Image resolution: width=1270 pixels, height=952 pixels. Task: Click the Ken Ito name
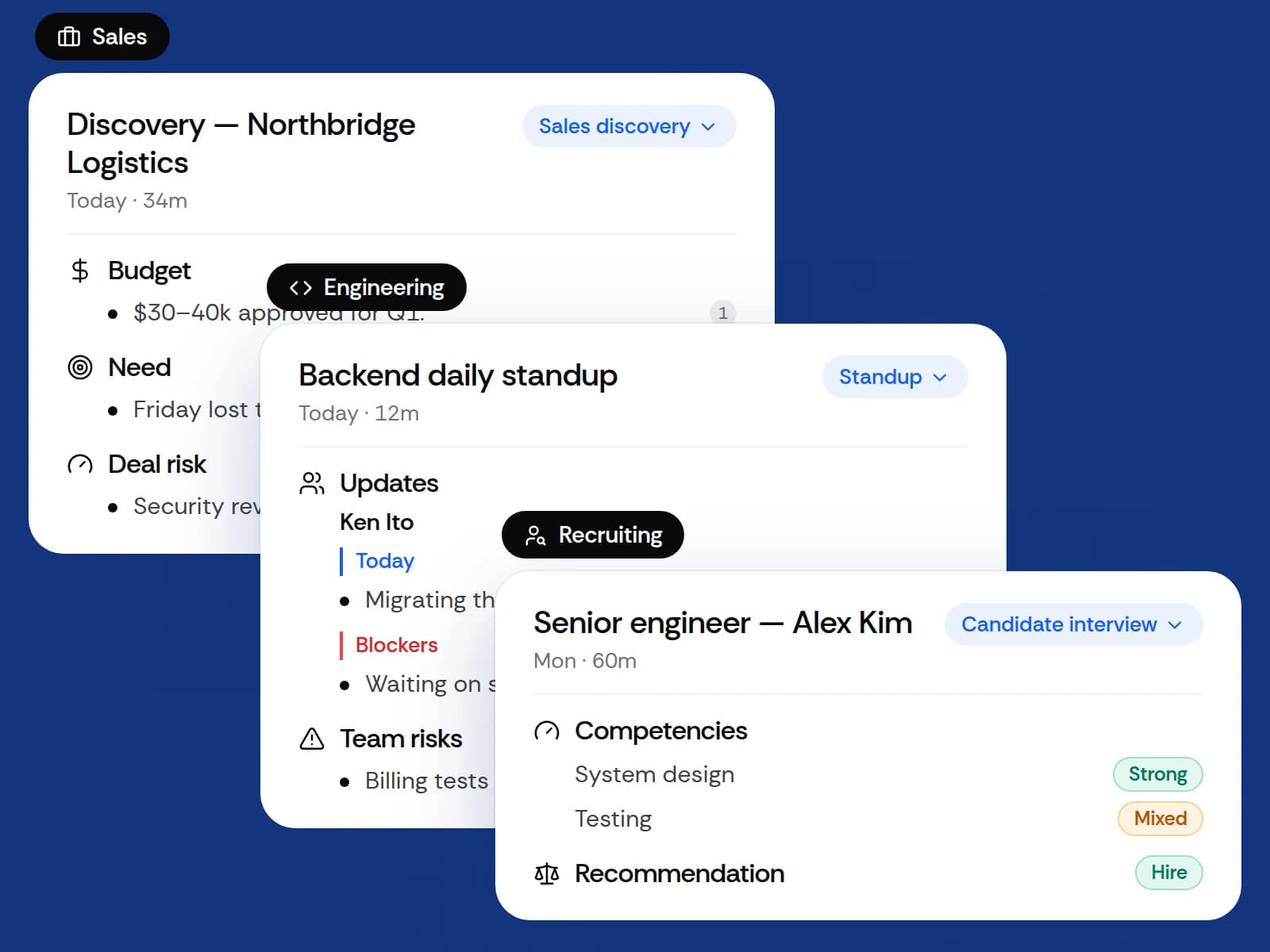point(377,522)
